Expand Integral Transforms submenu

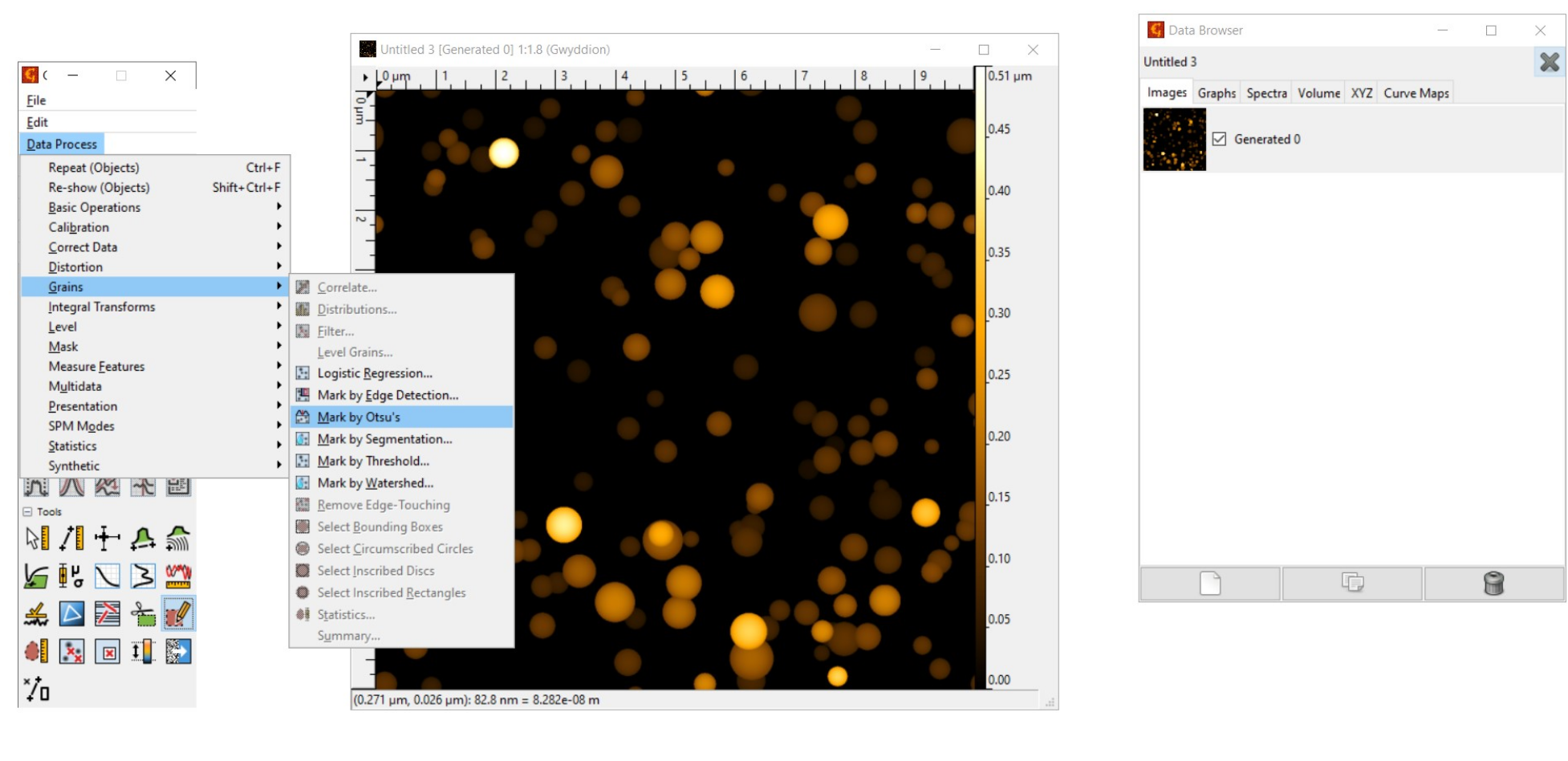coord(155,307)
